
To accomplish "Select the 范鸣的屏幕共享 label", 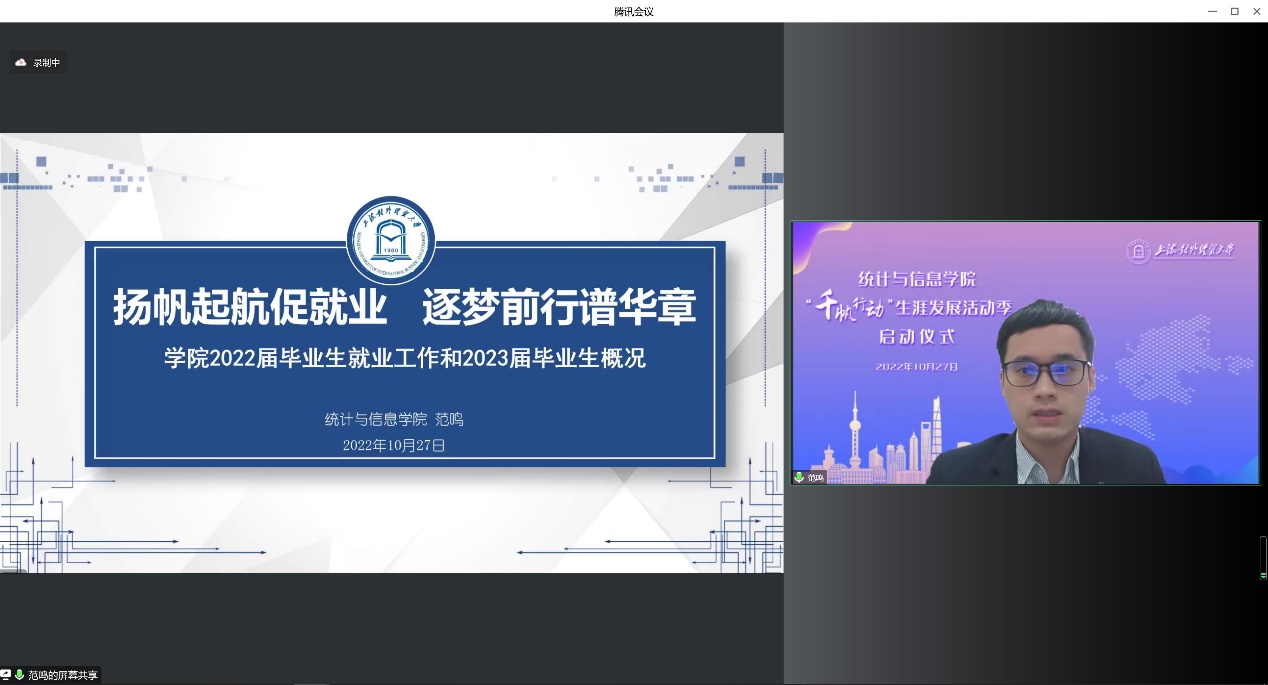I will coord(62,676).
